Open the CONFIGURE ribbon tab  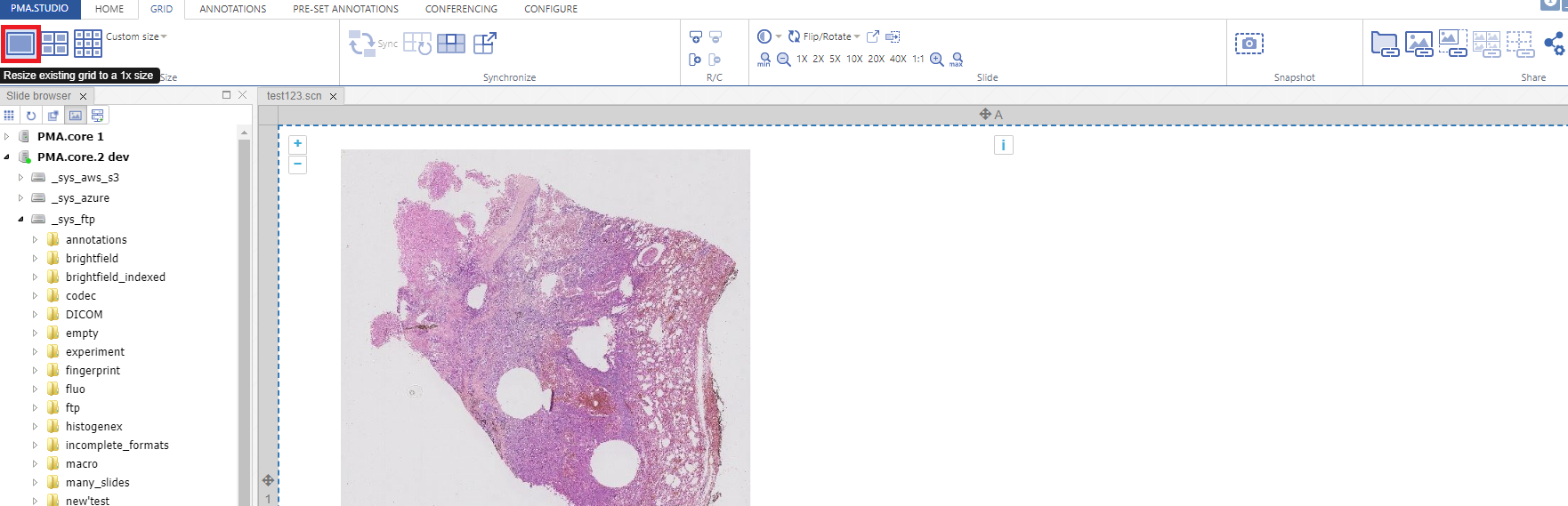(x=550, y=9)
